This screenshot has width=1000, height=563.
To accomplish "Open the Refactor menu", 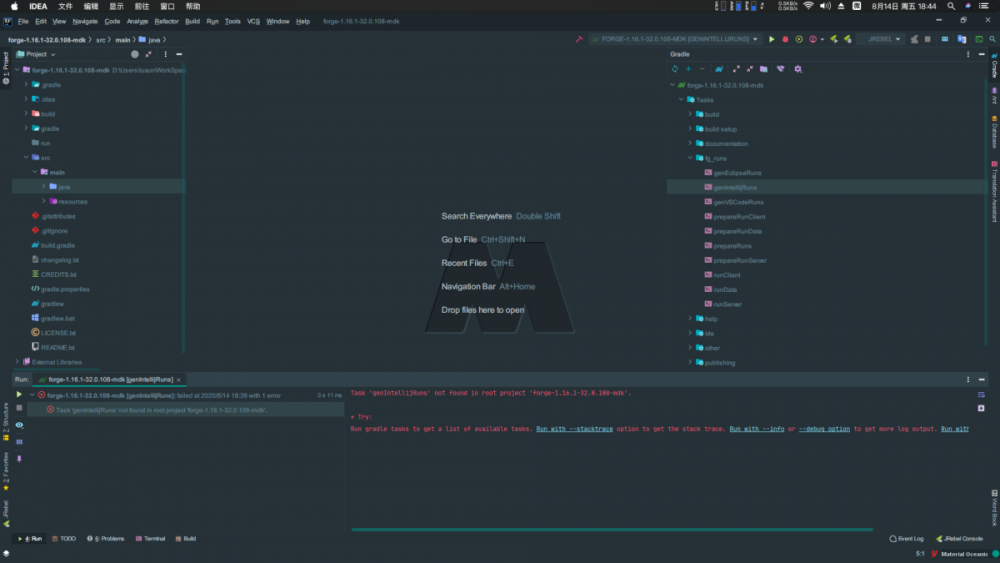I will point(166,21).
